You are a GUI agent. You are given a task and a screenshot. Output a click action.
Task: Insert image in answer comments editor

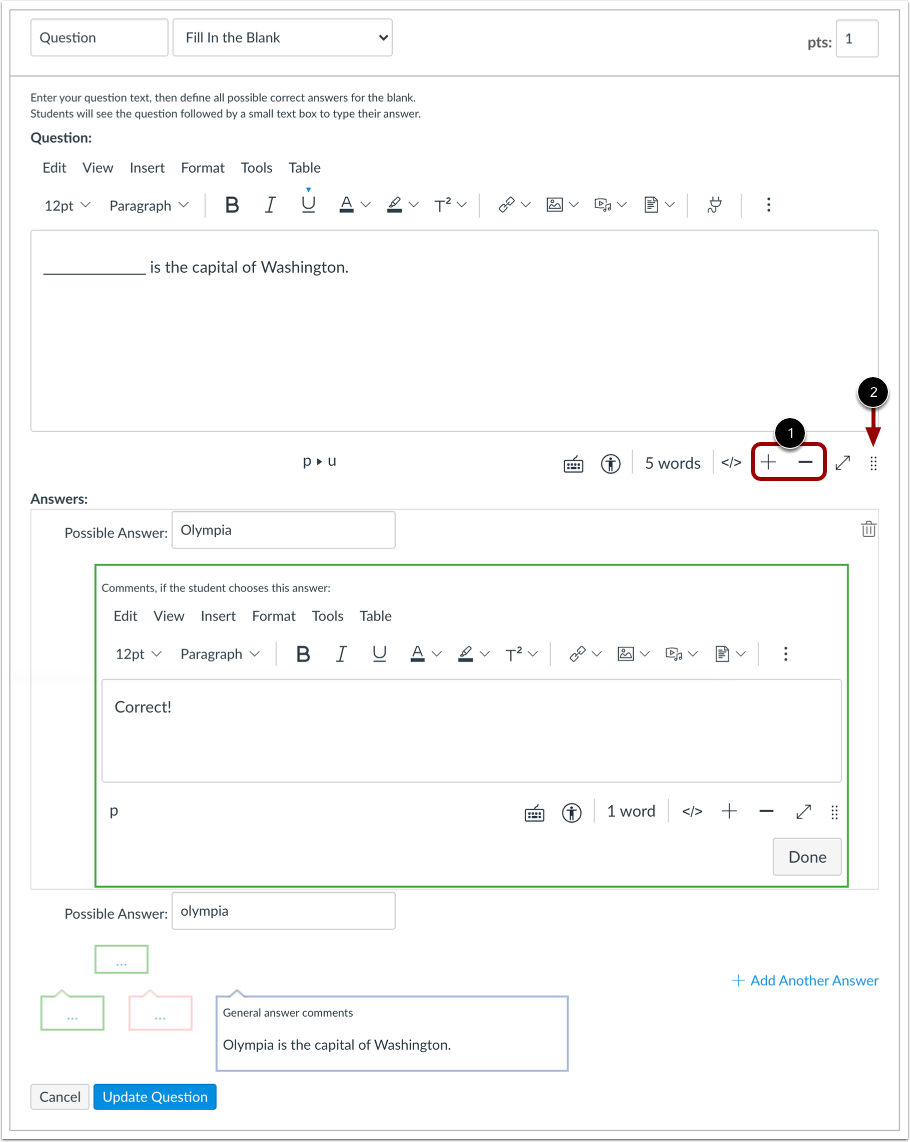point(626,654)
